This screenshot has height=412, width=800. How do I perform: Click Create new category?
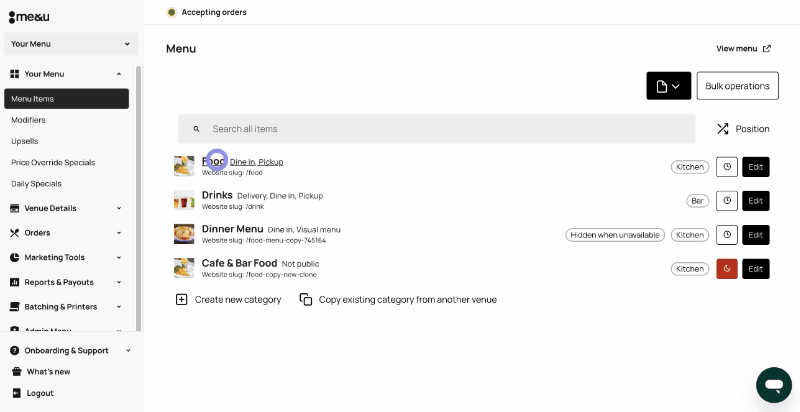pyautogui.click(x=228, y=300)
